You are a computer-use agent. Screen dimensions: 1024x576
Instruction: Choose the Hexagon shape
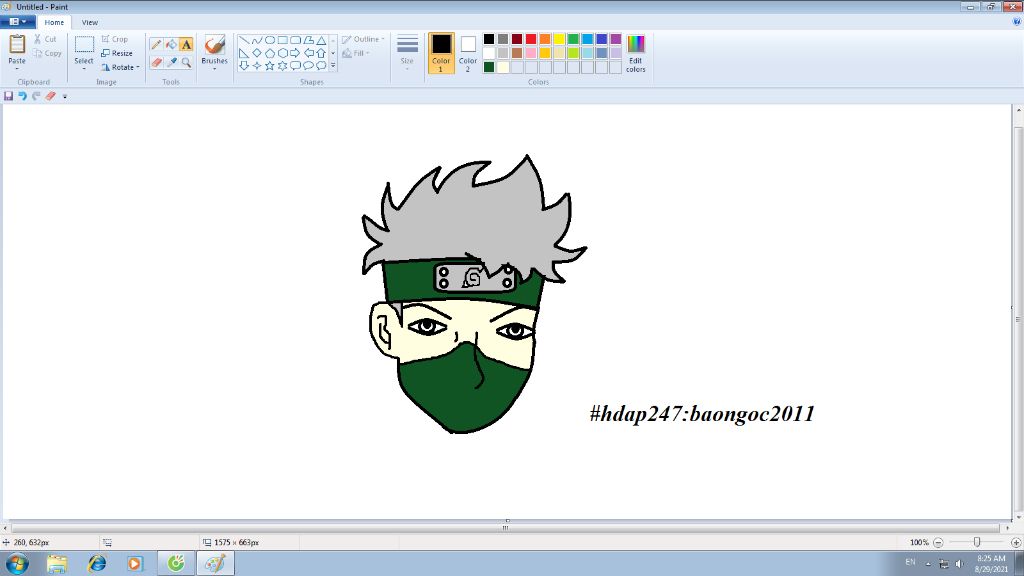coord(283,53)
